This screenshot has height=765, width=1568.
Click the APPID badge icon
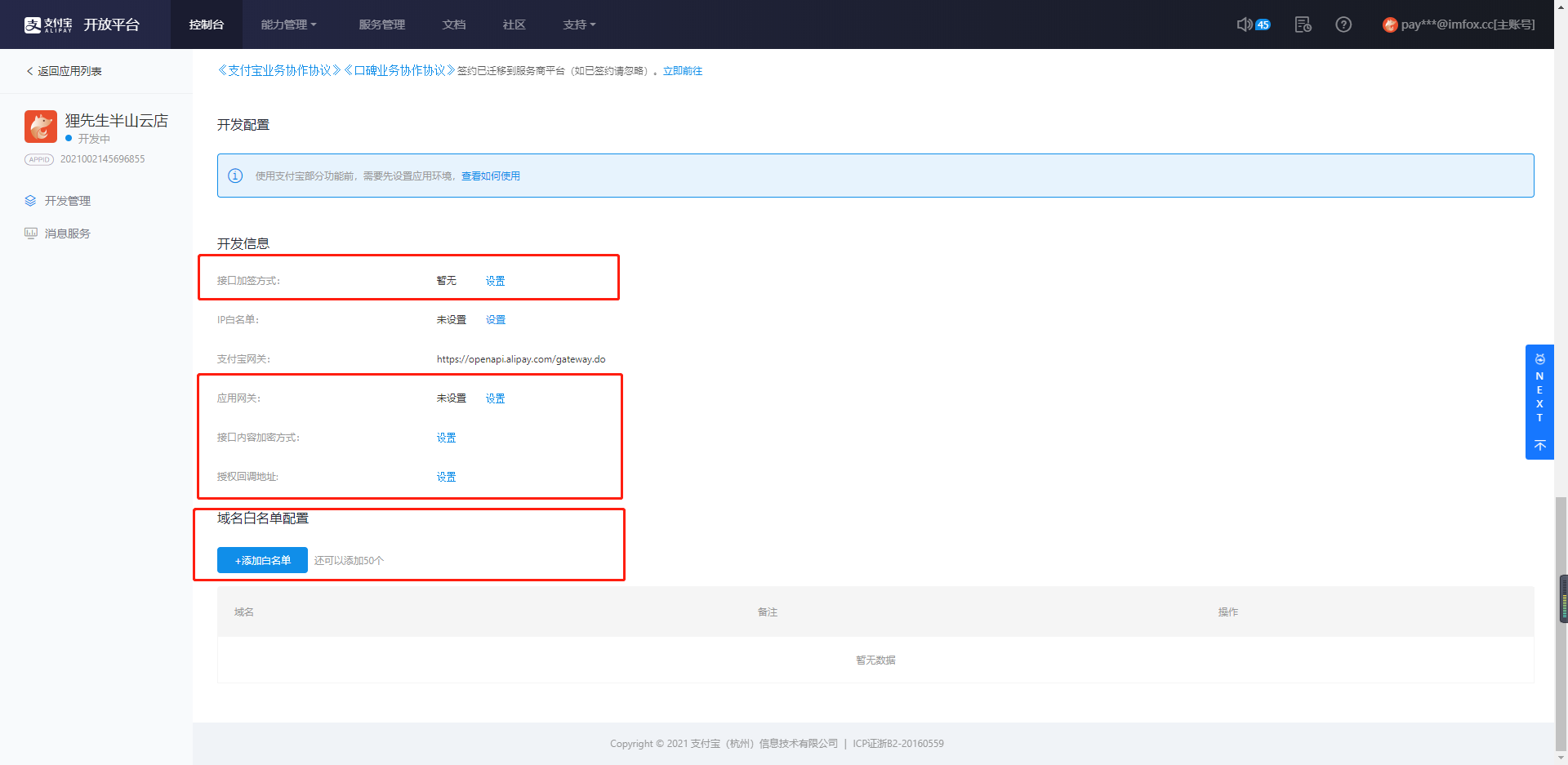(39, 159)
